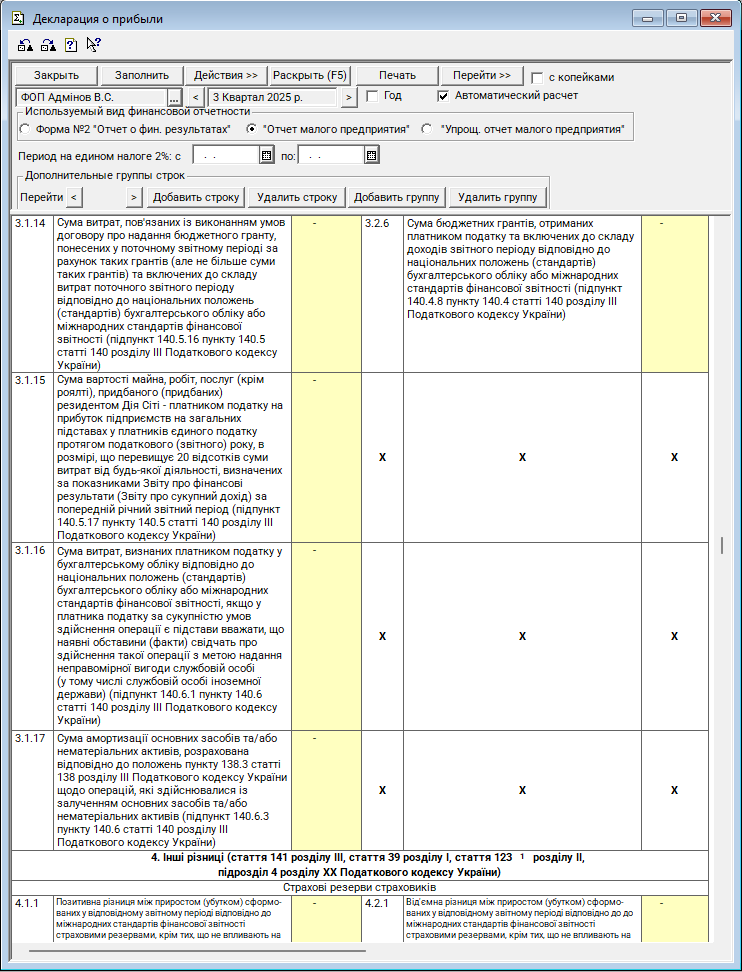
Task: Open the 'Действия >>' menu
Action: coord(225,76)
